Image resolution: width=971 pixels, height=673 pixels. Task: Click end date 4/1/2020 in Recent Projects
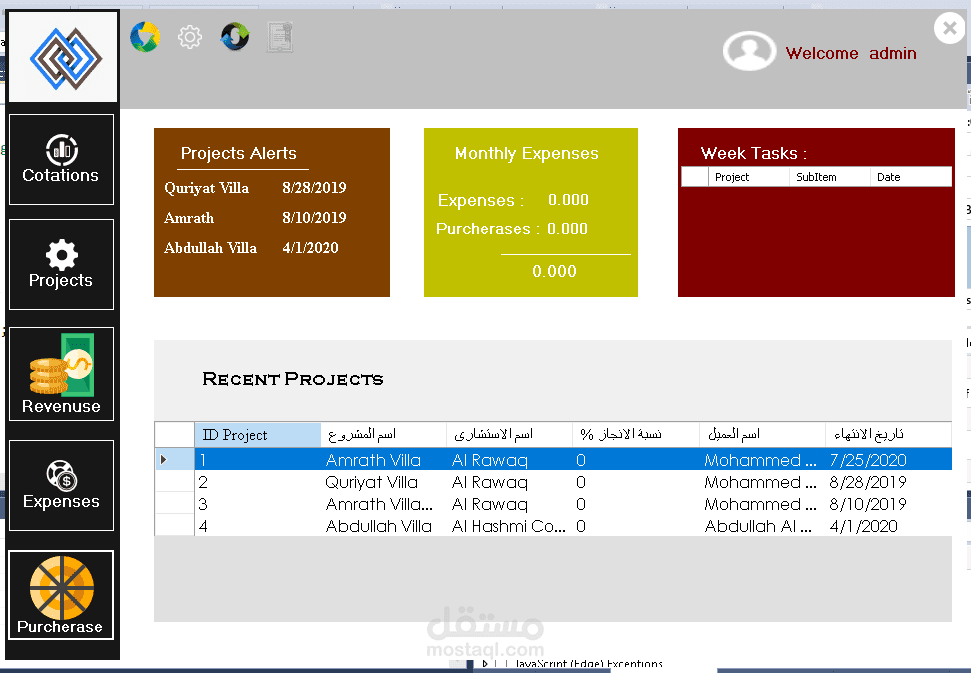click(888, 526)
